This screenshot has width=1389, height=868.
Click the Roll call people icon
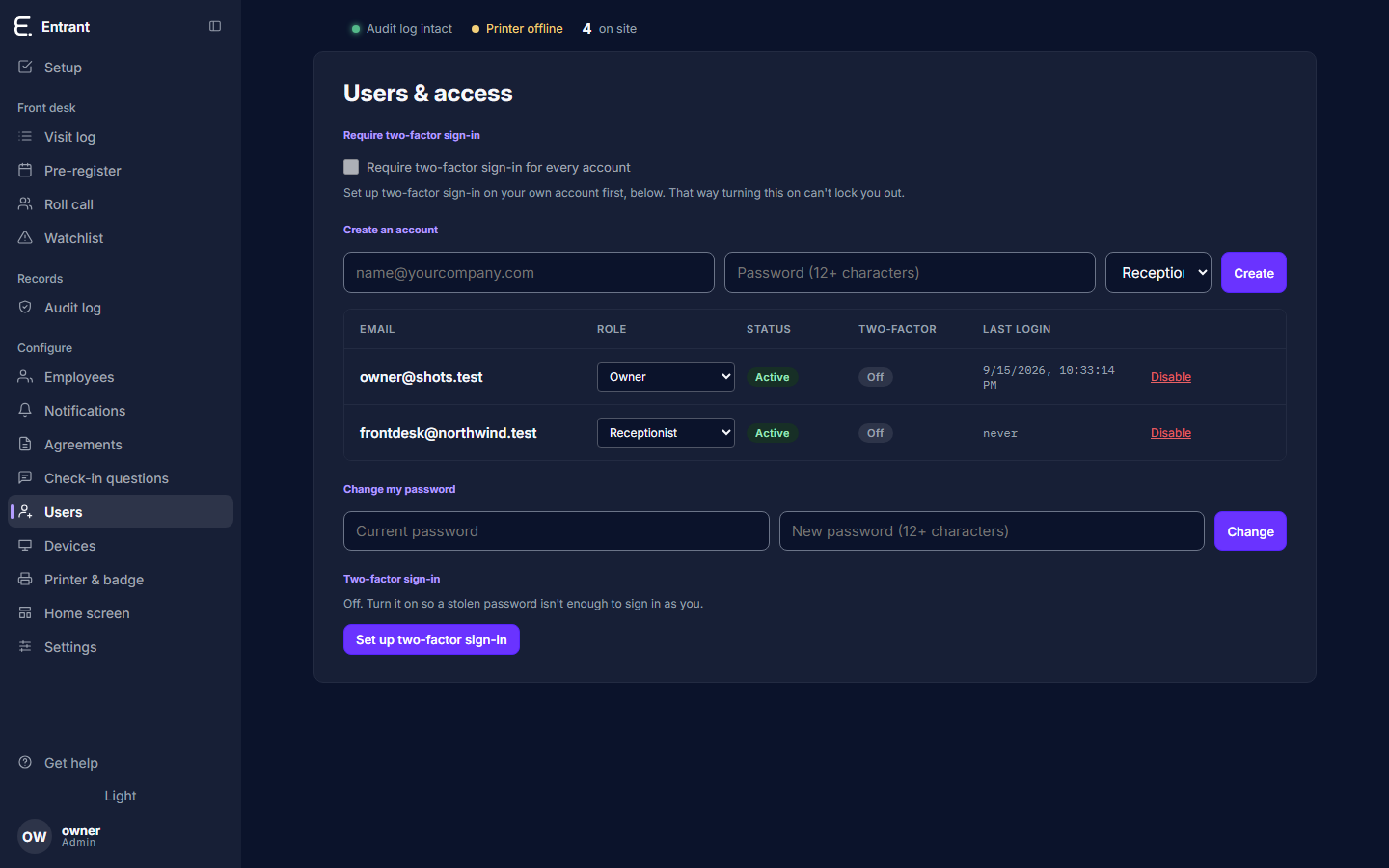click(x=25, y=203)
